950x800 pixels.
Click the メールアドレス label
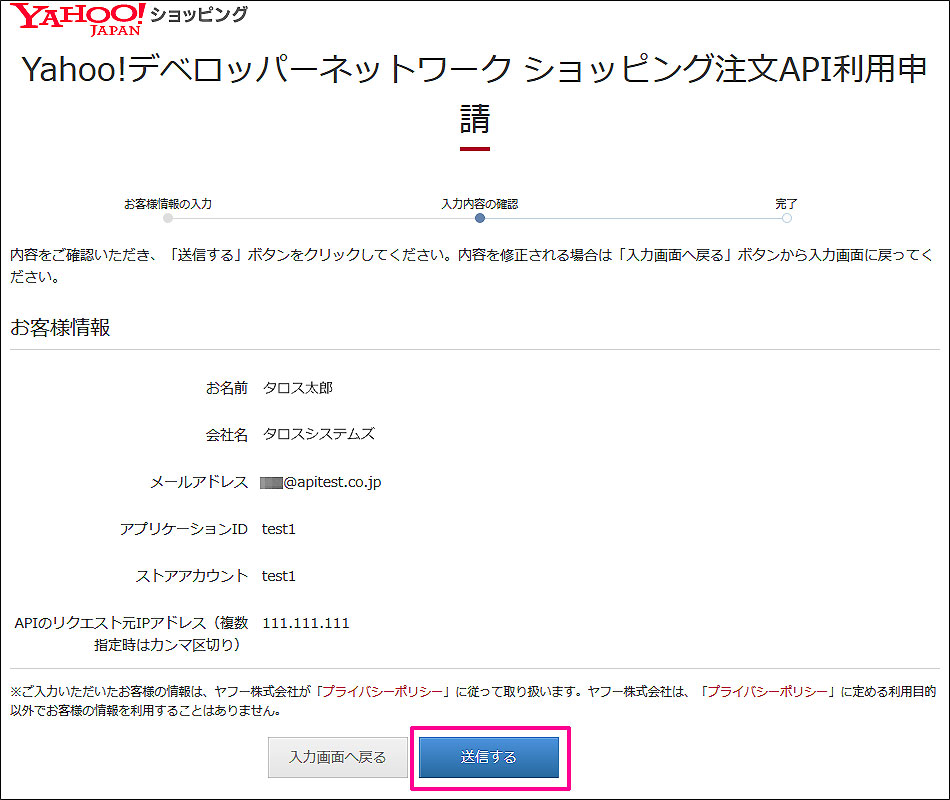pos(199,482)
